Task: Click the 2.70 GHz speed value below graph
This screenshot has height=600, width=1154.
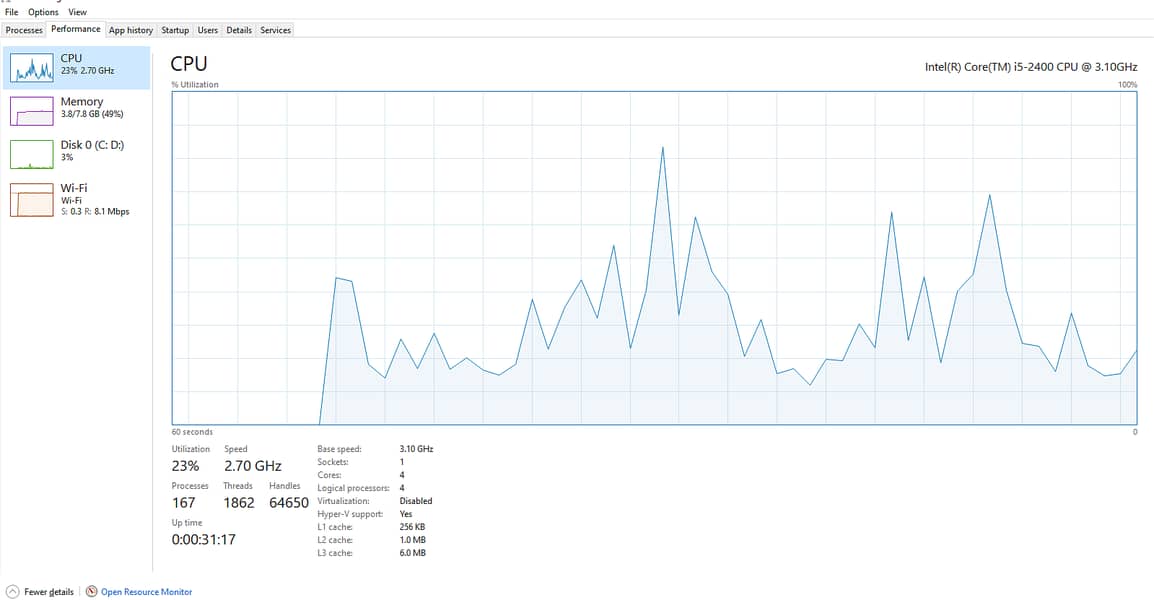Action: click(x=253, y=466)
